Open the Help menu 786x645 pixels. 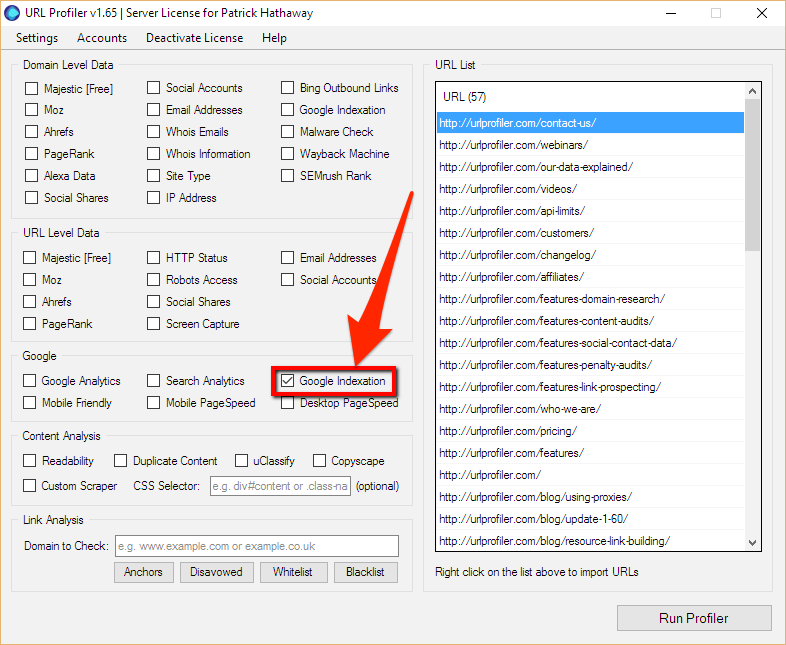274,38
